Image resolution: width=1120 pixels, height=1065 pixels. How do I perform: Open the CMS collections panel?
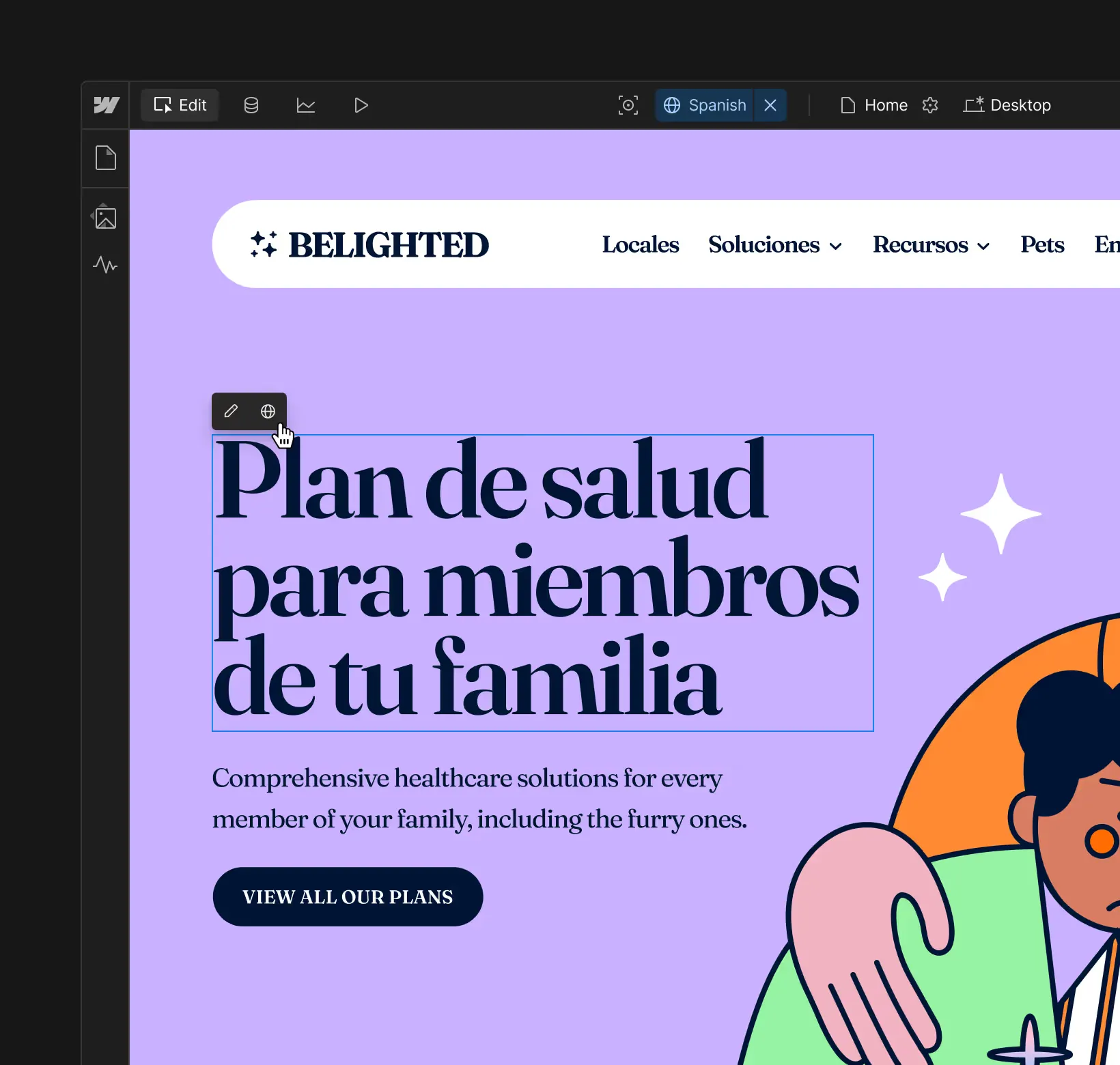click(x=251, y=104)
